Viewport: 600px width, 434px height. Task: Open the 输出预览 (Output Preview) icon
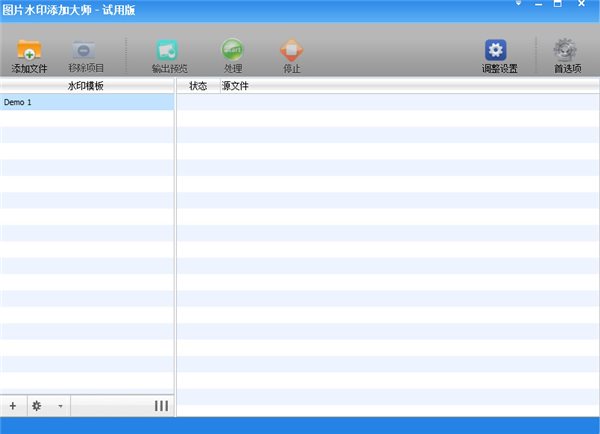[167, 50]
